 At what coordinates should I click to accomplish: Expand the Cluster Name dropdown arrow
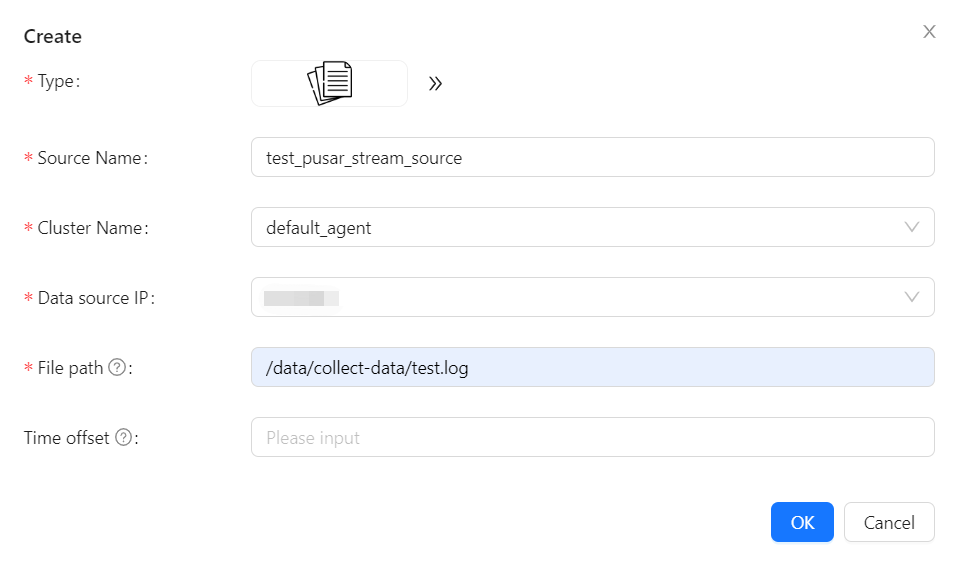911,227
